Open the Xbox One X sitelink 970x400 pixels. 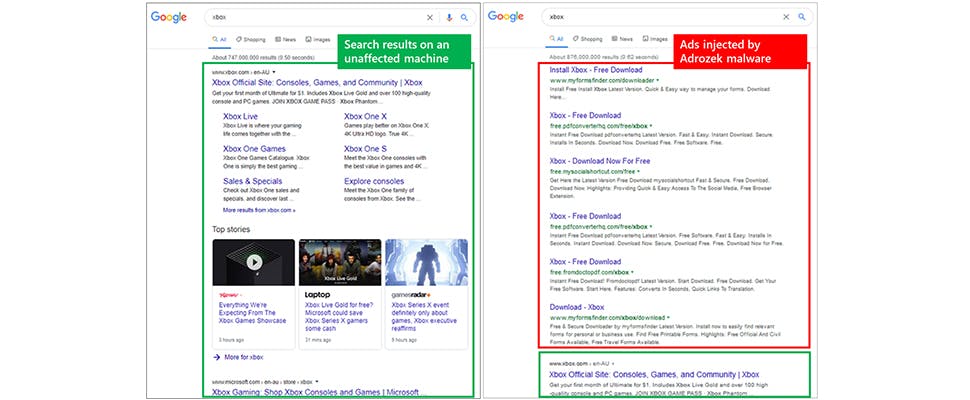click(366, 116)
